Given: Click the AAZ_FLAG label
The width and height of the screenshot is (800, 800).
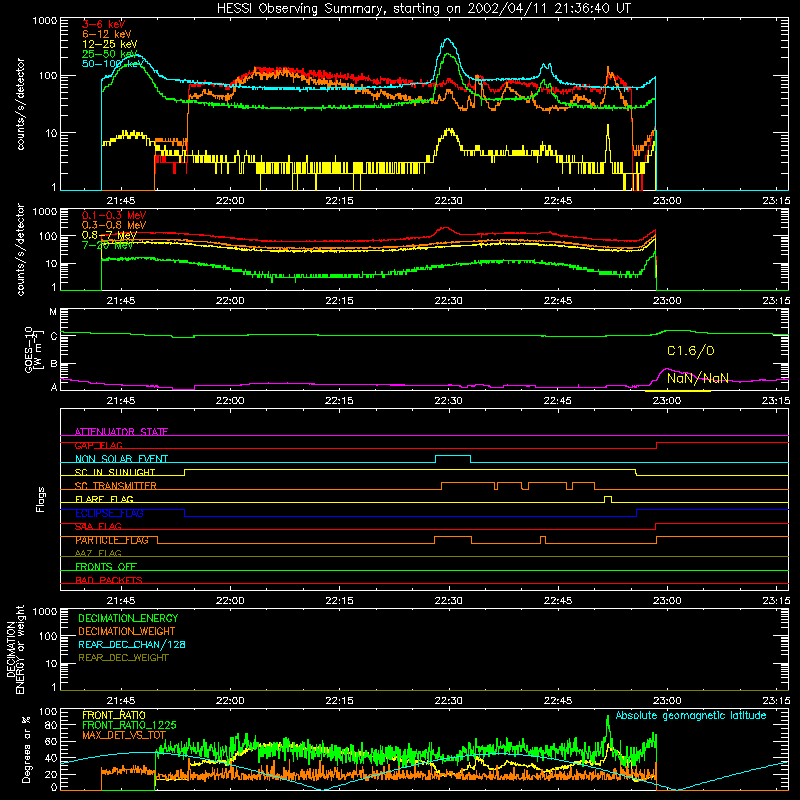Looking at the screenshot, I should [98, 553].
